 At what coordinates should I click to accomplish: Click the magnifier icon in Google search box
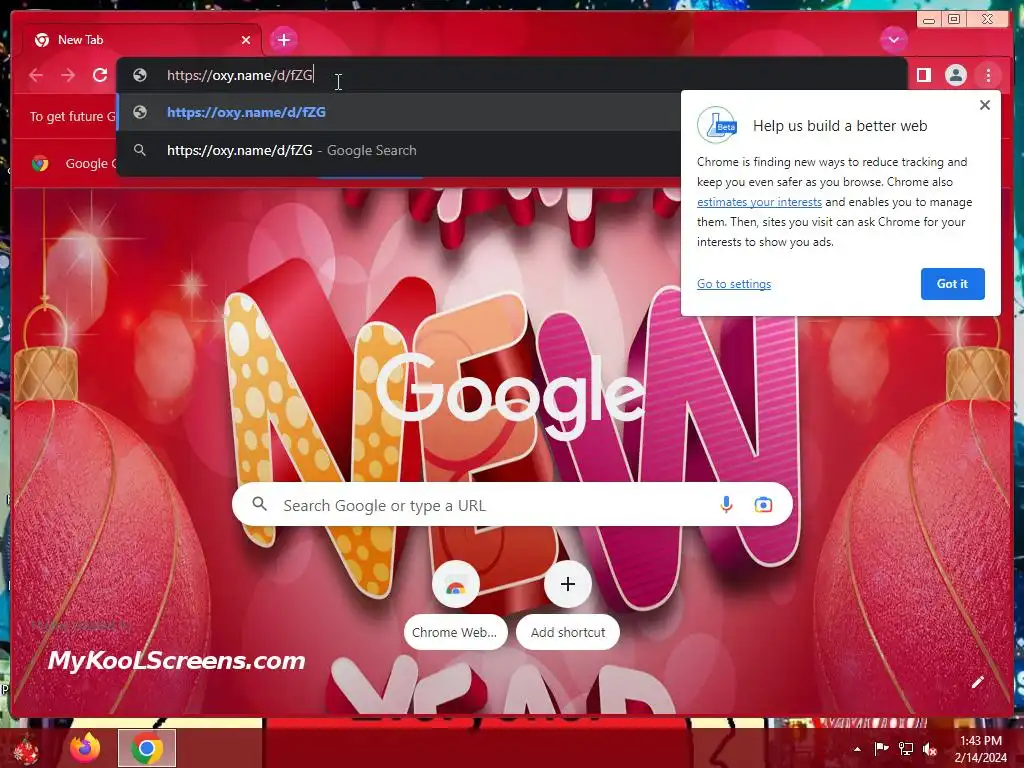[x=259, y=504]
